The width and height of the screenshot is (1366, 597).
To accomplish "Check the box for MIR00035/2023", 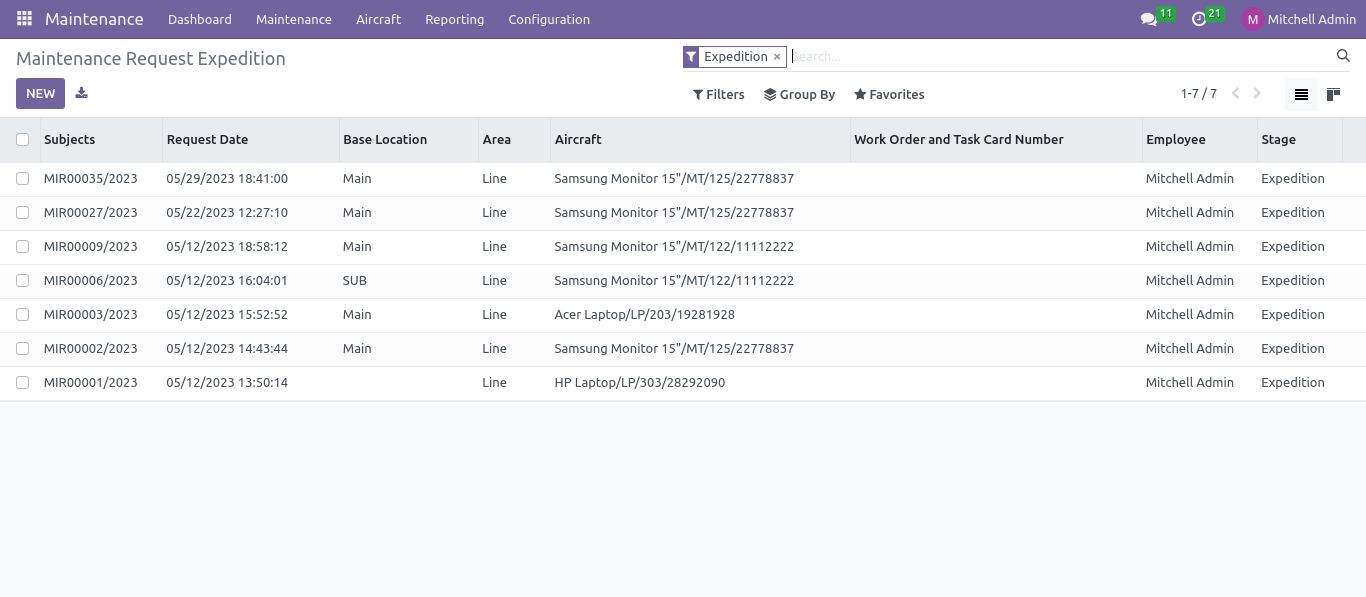I will click(22, 178).
